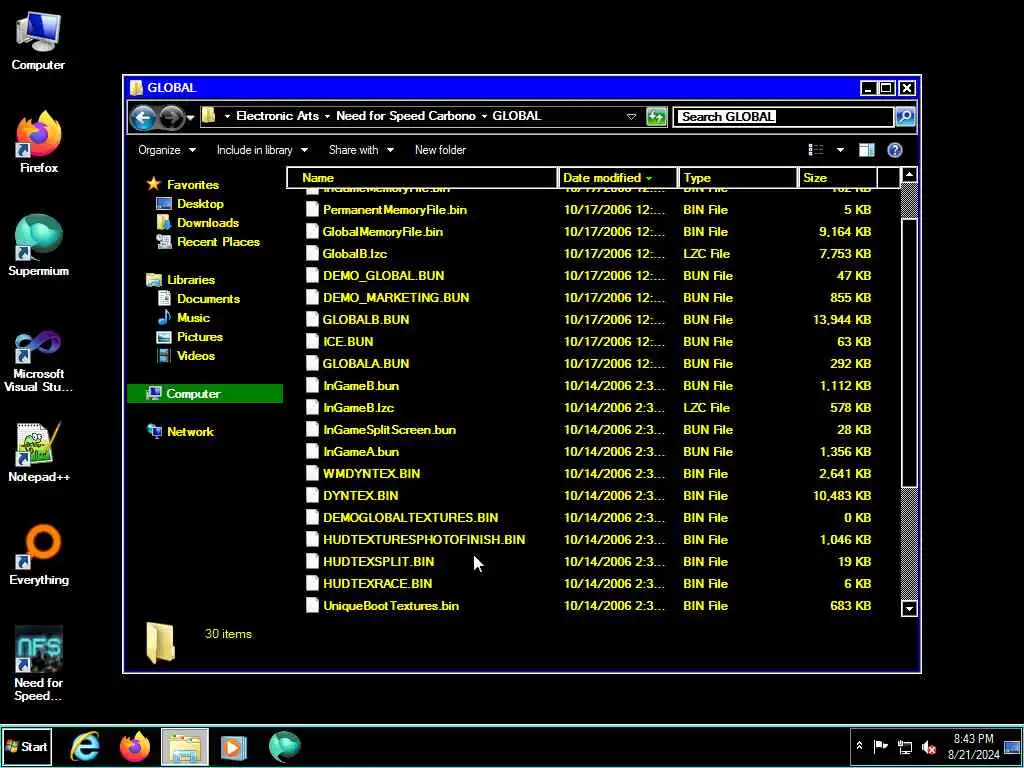
Task: Select the DYNTEX.BIN file
Action: (x=360, y=496)
